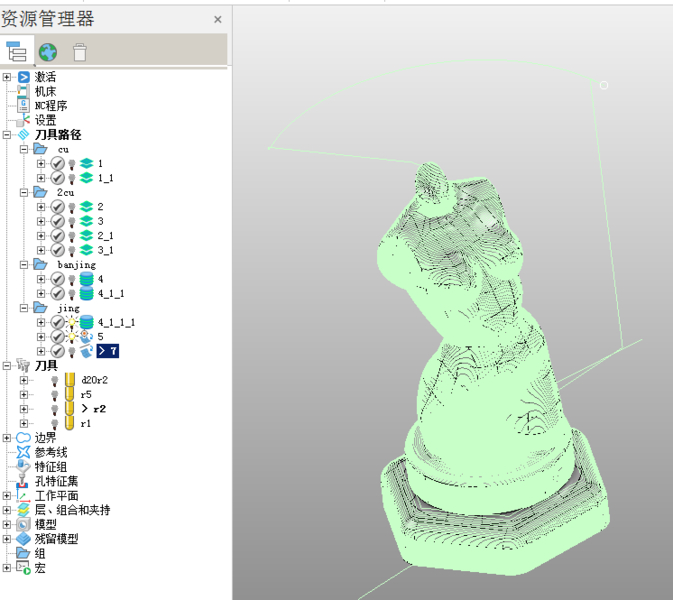Screen dimensions: 673x600
Task: Click the 特征组 icon
Action: [x=23, y=467]
